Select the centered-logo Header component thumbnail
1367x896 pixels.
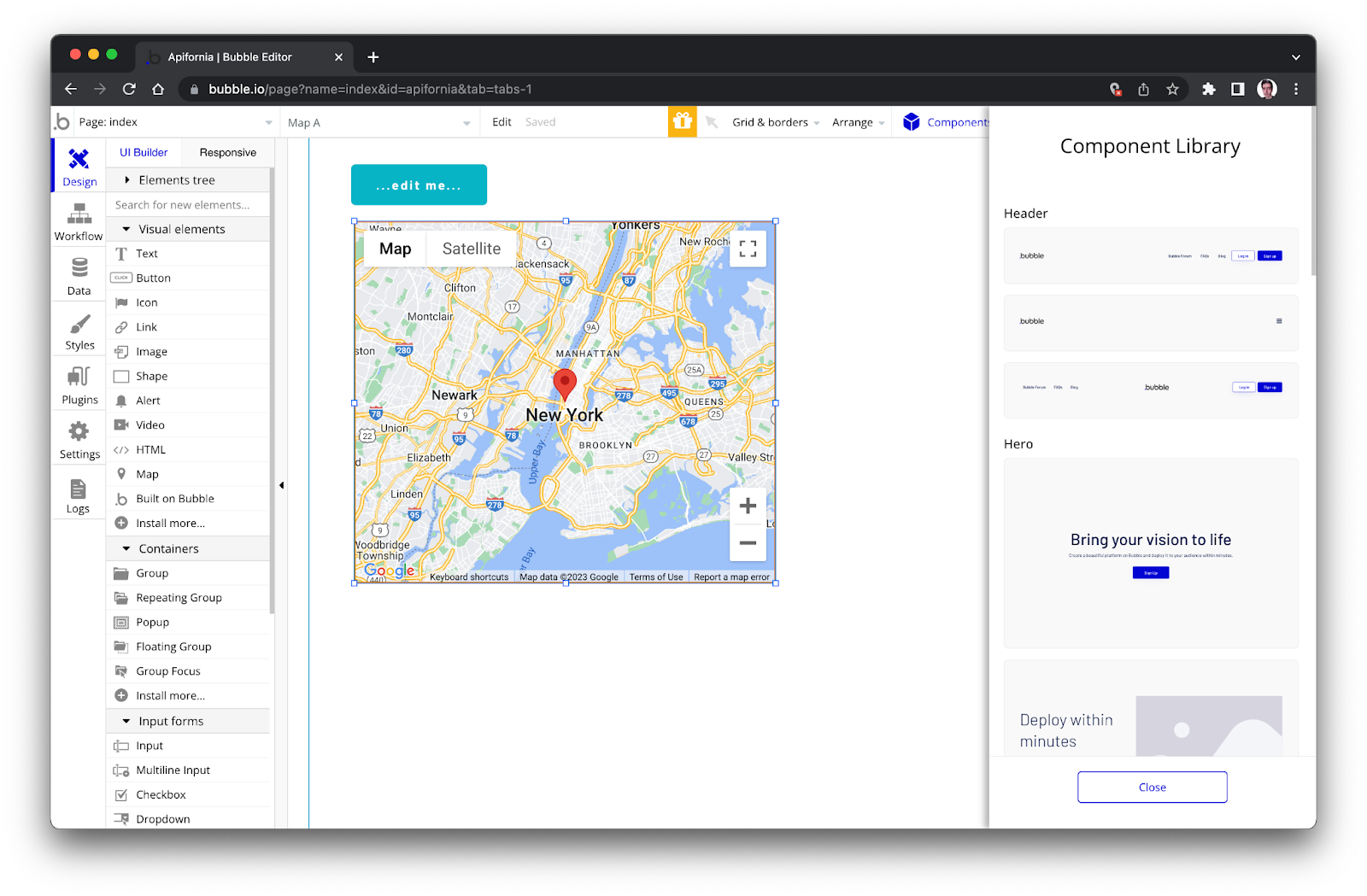[x=1151, y=389]
